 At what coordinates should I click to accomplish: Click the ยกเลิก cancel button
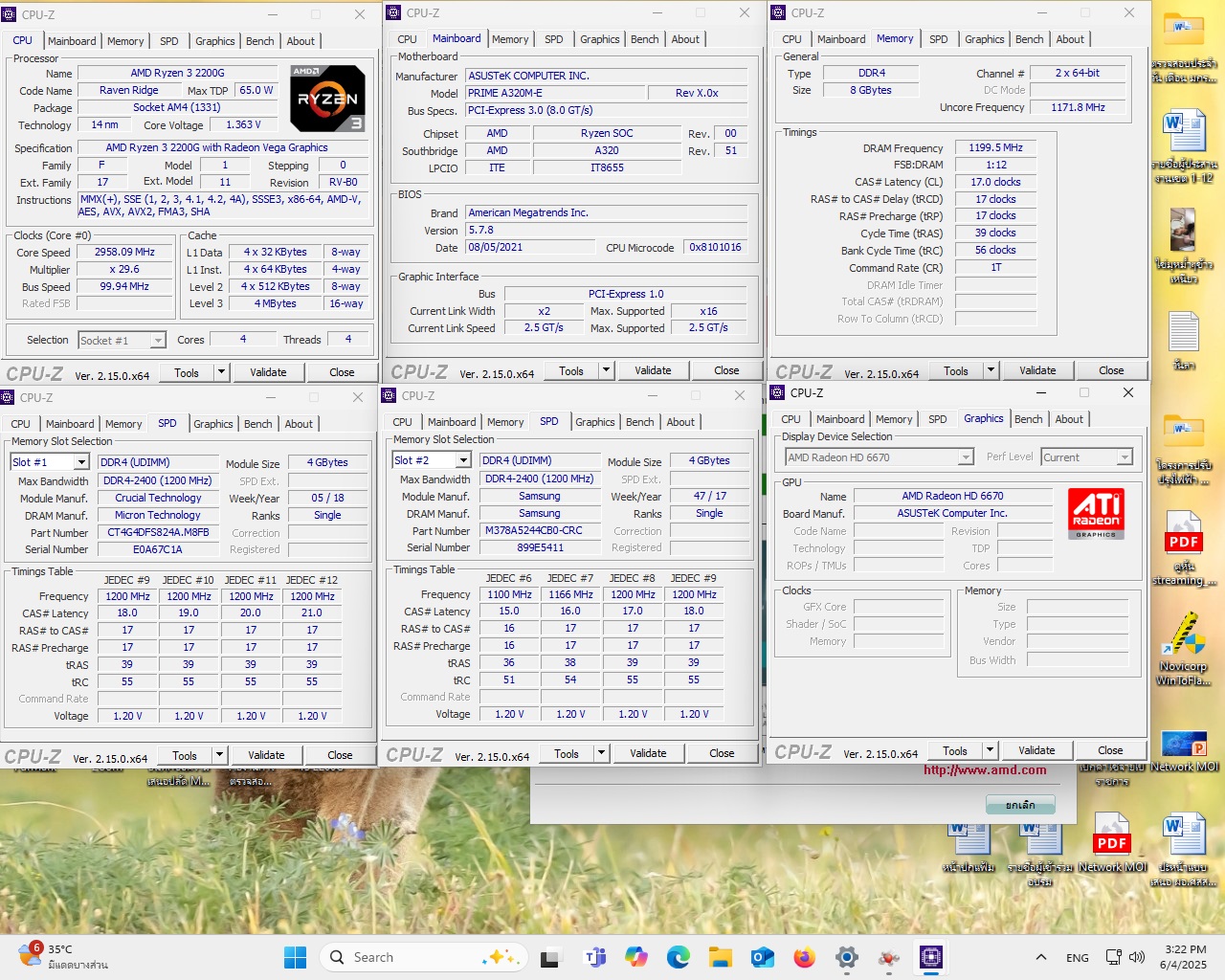coord(1020,805)
